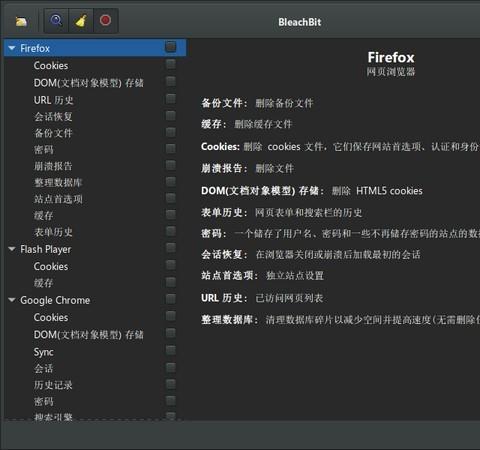
Task: Enable the 会话恢复 checkbox
Action: [x=171, y=116]
